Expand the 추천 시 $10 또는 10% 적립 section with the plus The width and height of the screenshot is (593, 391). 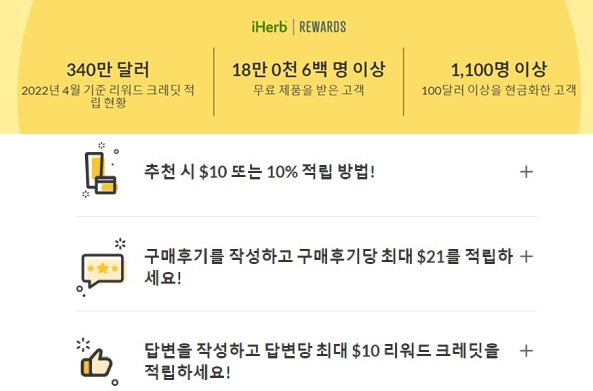coord(526,172)
